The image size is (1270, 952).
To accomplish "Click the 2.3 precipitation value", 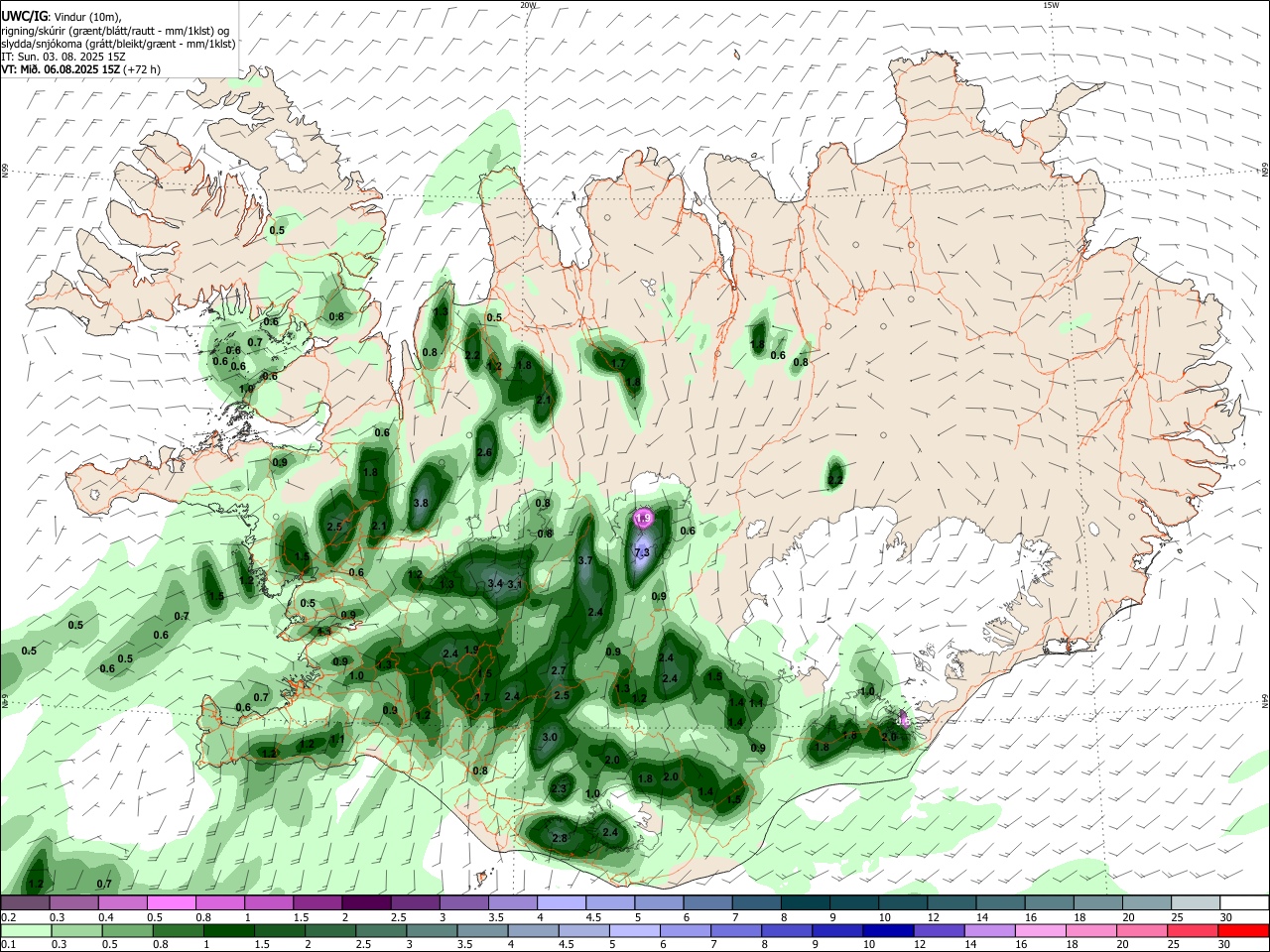I will pyautogui.click(x=559, y=788).
